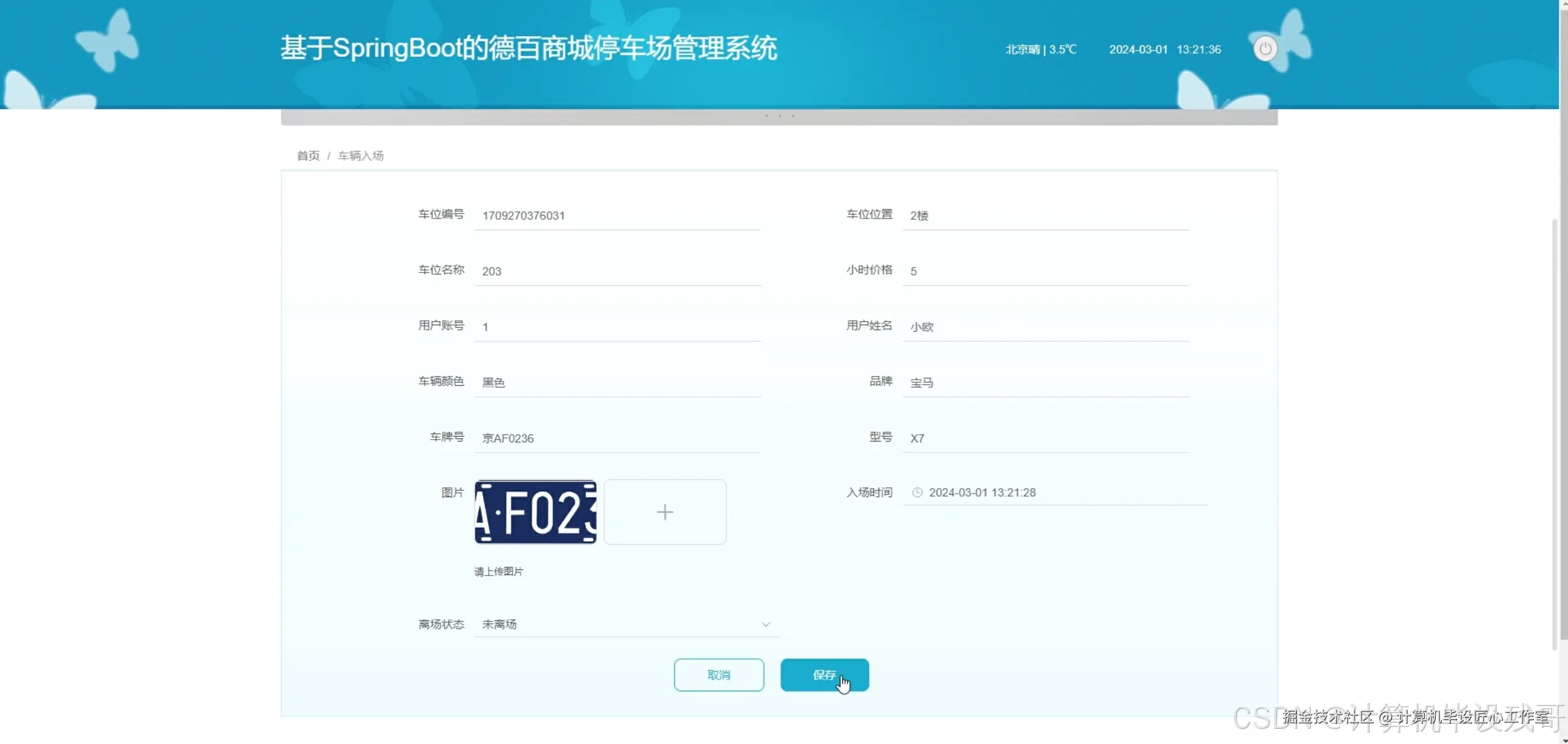Click the horizontal scrollbar below the header
Screen dimensions: 1568x744
pos(778,116)
